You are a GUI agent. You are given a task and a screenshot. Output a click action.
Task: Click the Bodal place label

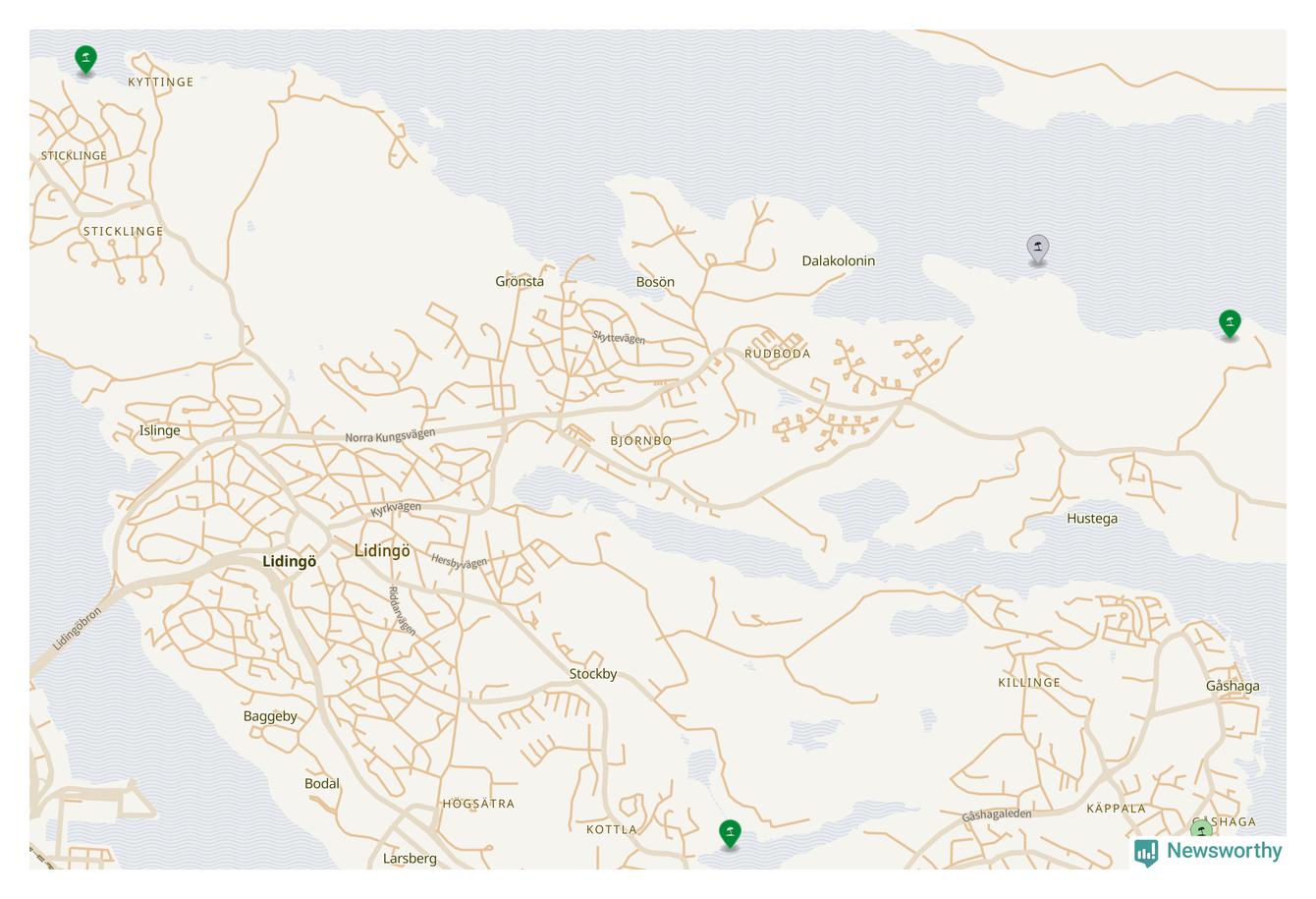point(322,784)
